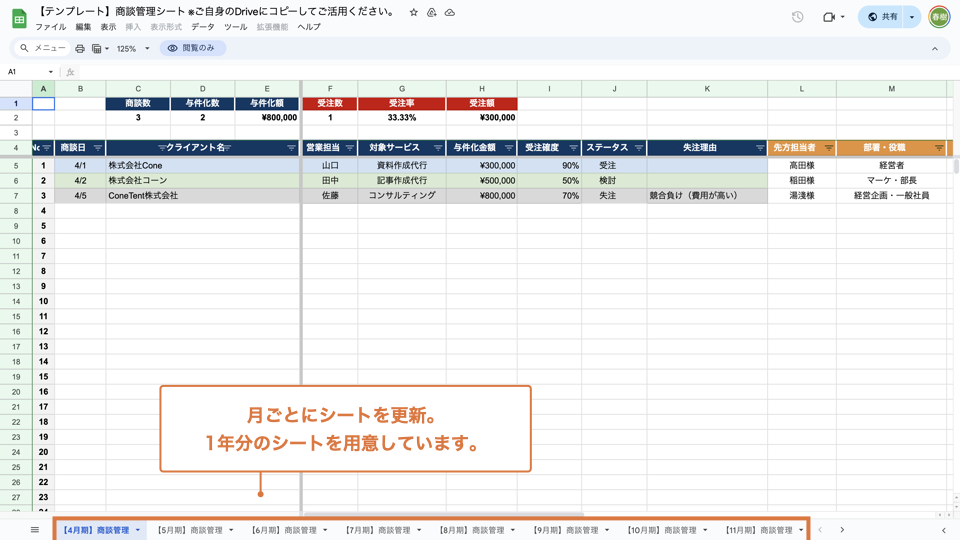The height and width of the screenshot is (540, 960).
Task: Star this spreadsheet document
Action: (414, 13)
